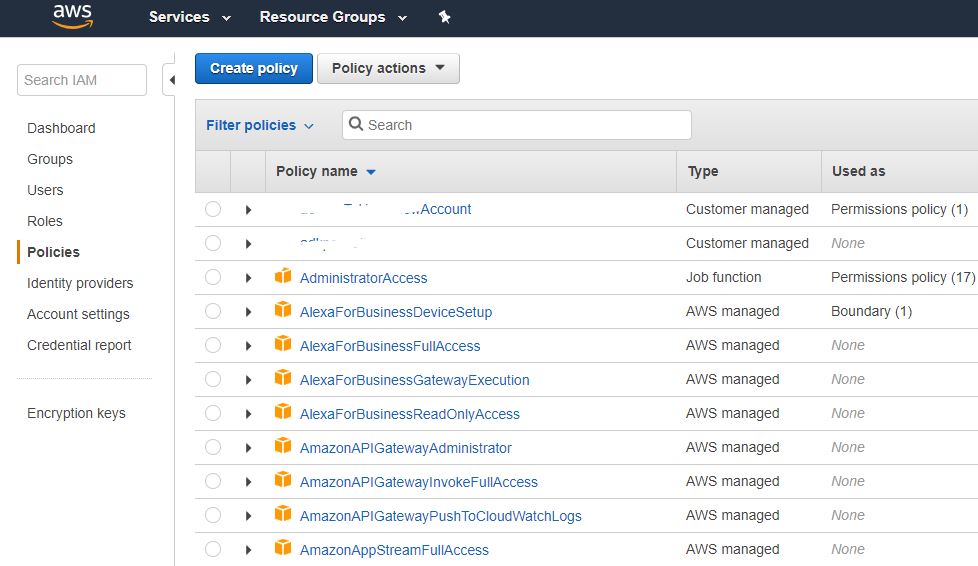Screen dimensions: 978x566
Task: Expand the AmazonAppStreamFullAccess row details
Action: [x=248, y=550]
